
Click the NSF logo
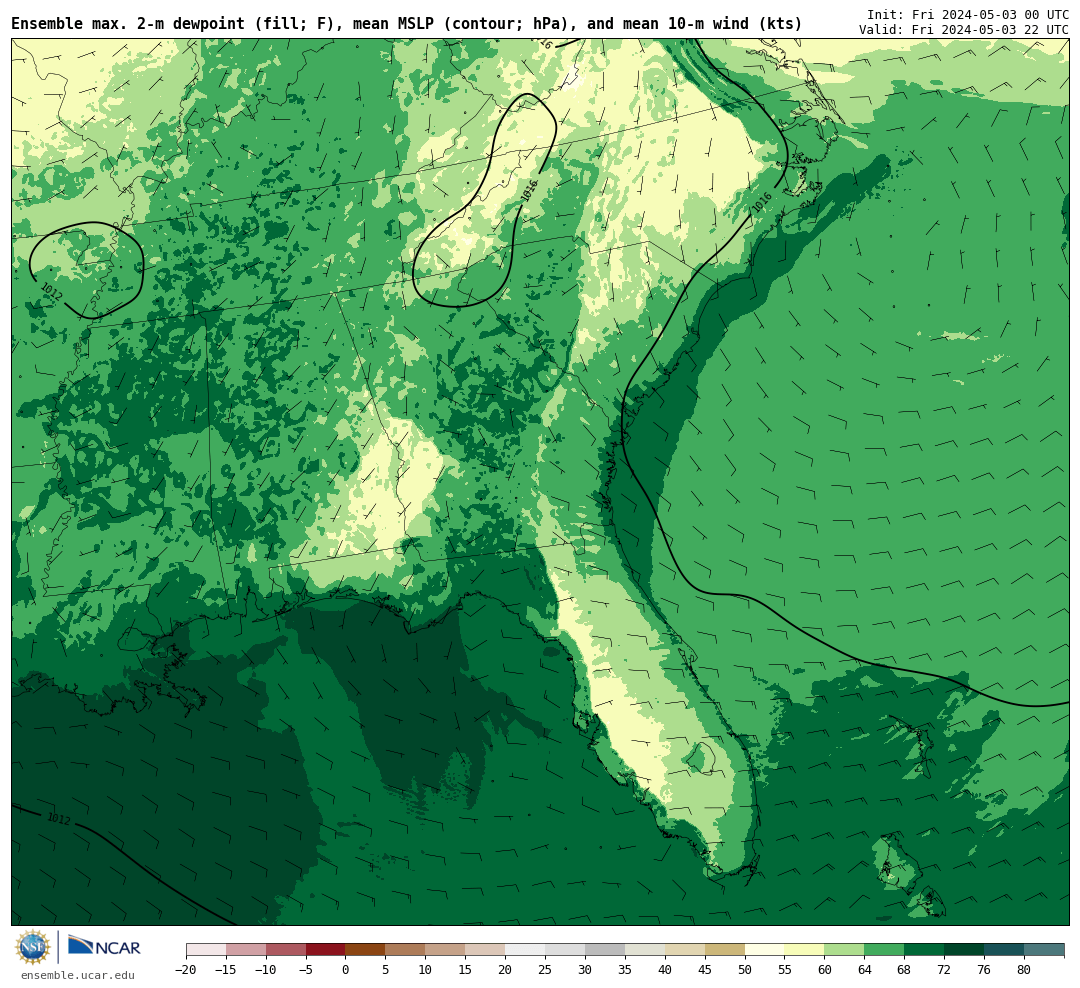pos(33,947)
